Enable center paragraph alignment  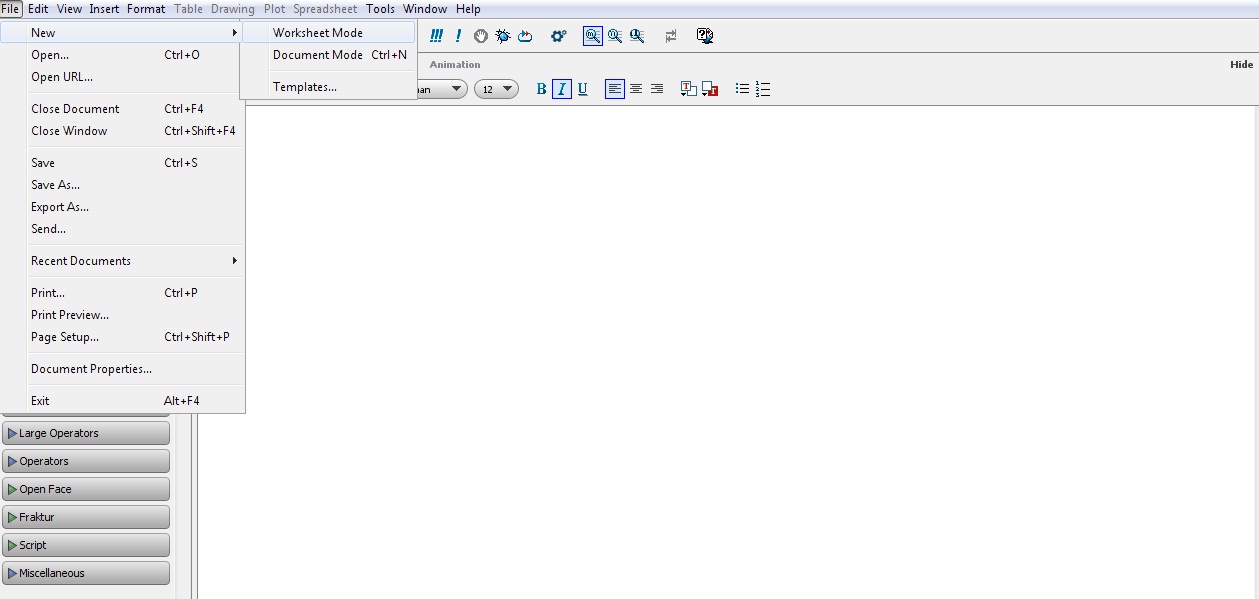(635, 88)
